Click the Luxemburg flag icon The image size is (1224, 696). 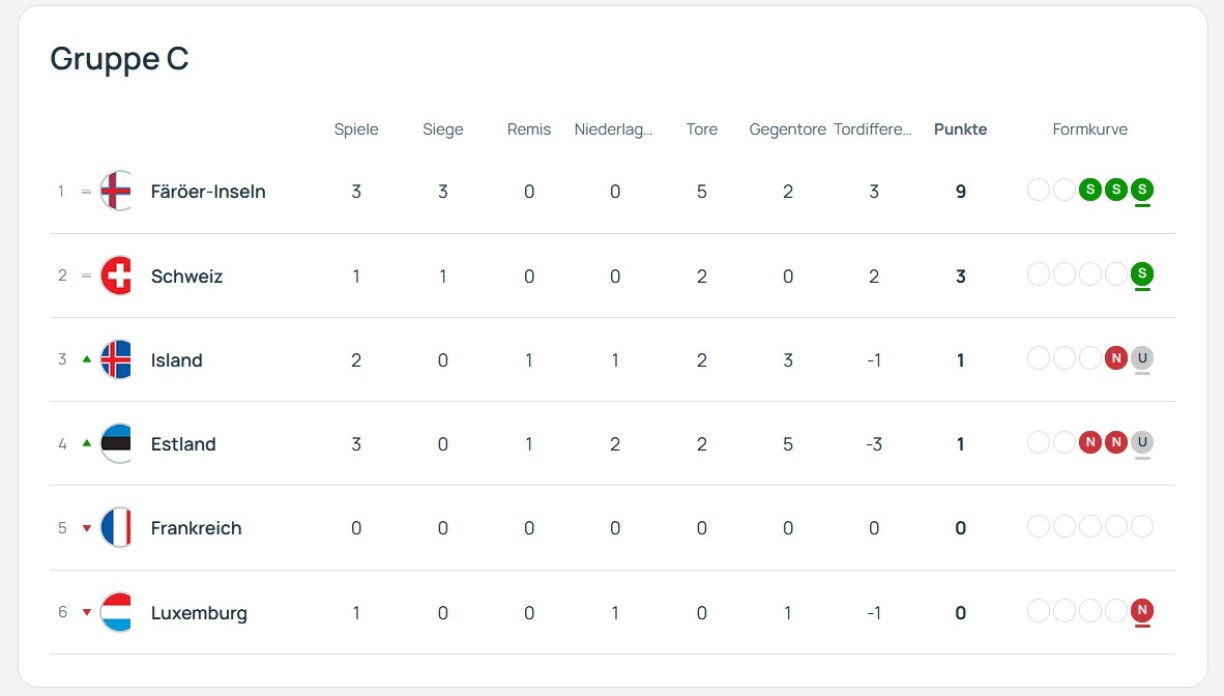click(116, 612)
